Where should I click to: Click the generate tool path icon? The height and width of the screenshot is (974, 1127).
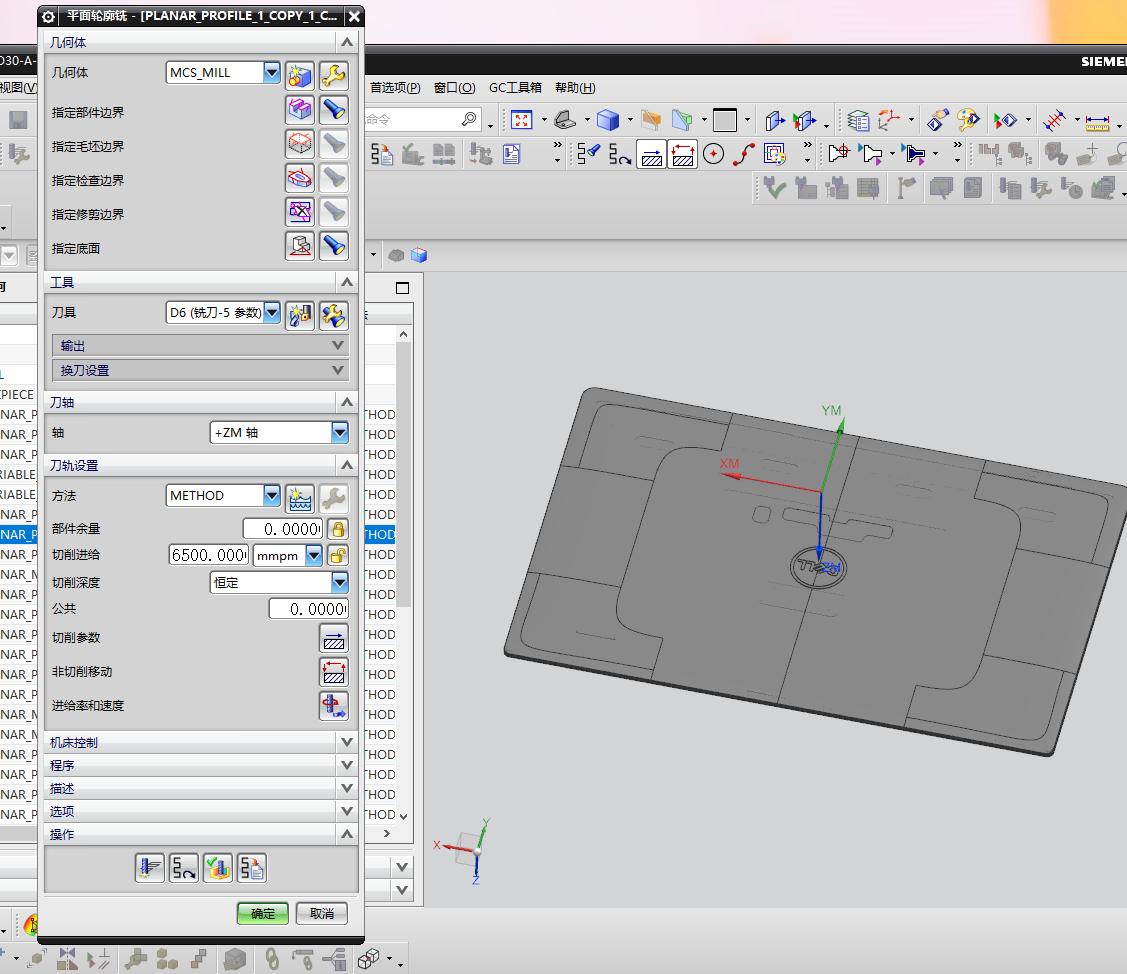pos(150,868)
